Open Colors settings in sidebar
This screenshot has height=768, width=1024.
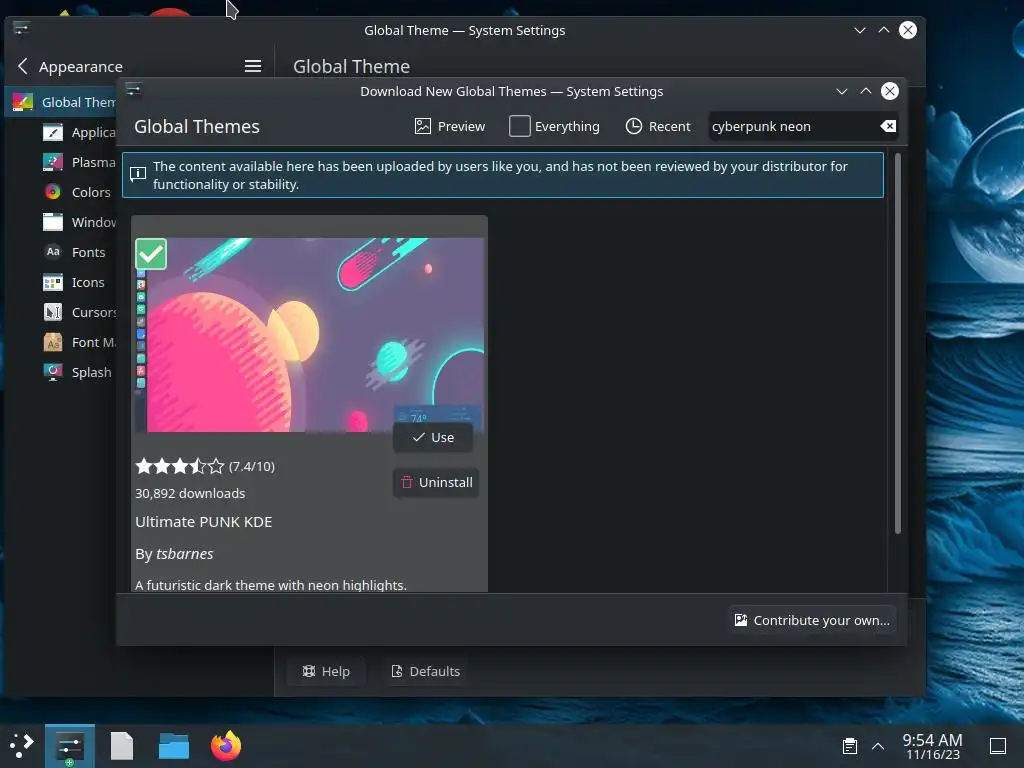click(x=77, y=192)
